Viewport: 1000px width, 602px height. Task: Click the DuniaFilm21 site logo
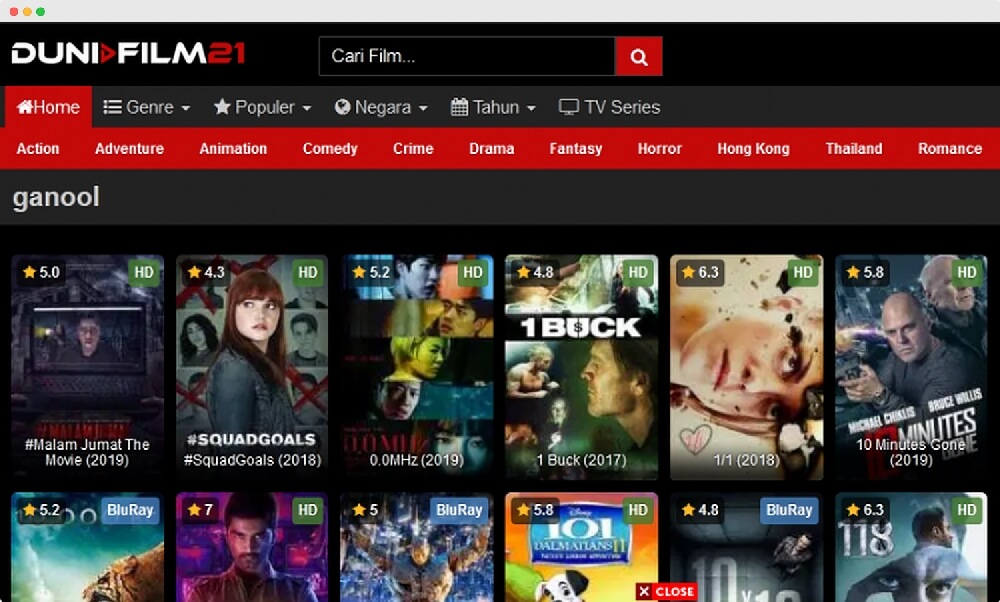point(128,53)
